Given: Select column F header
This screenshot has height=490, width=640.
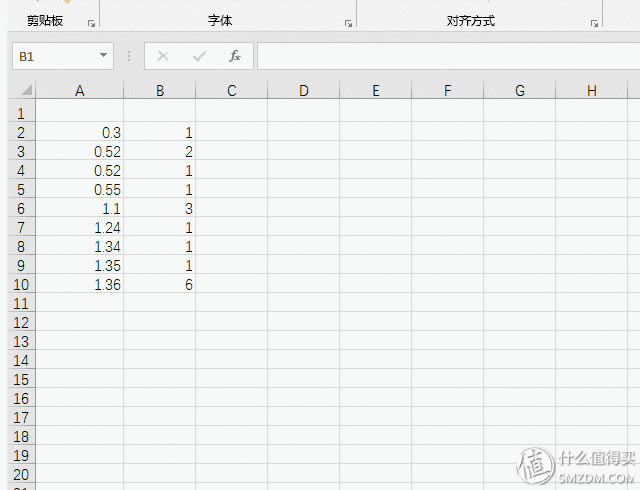Looking at the screenshot, I should coord(447,90).
